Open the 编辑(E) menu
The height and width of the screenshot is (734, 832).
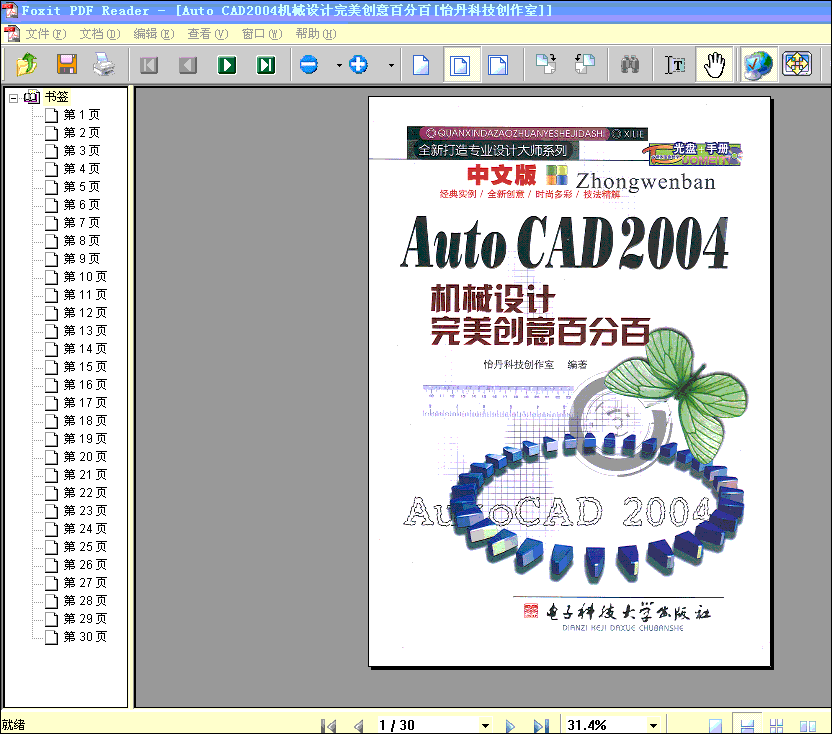coord(154,34)
